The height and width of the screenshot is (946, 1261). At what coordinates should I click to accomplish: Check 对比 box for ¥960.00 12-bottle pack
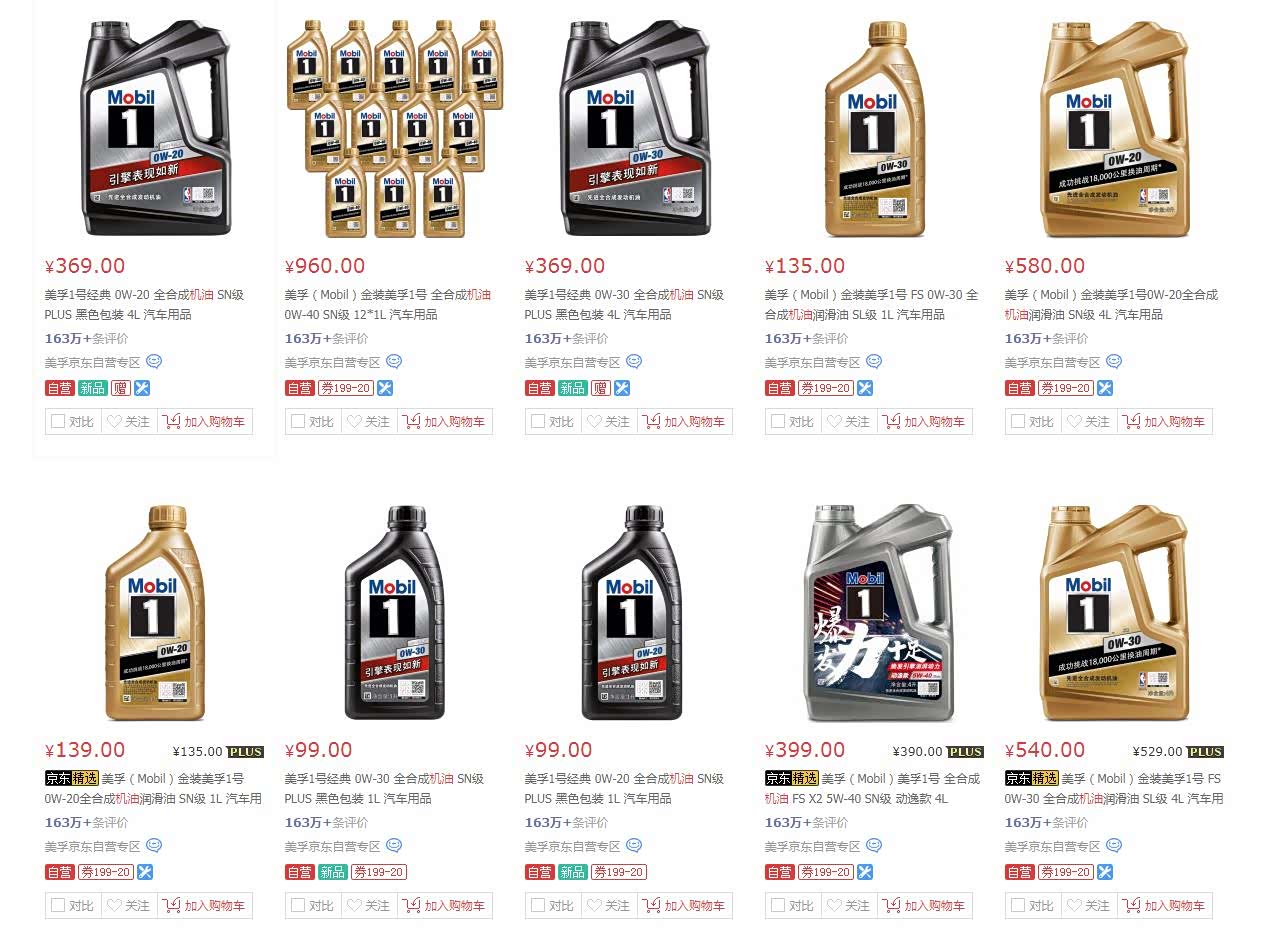coord(297,422)
